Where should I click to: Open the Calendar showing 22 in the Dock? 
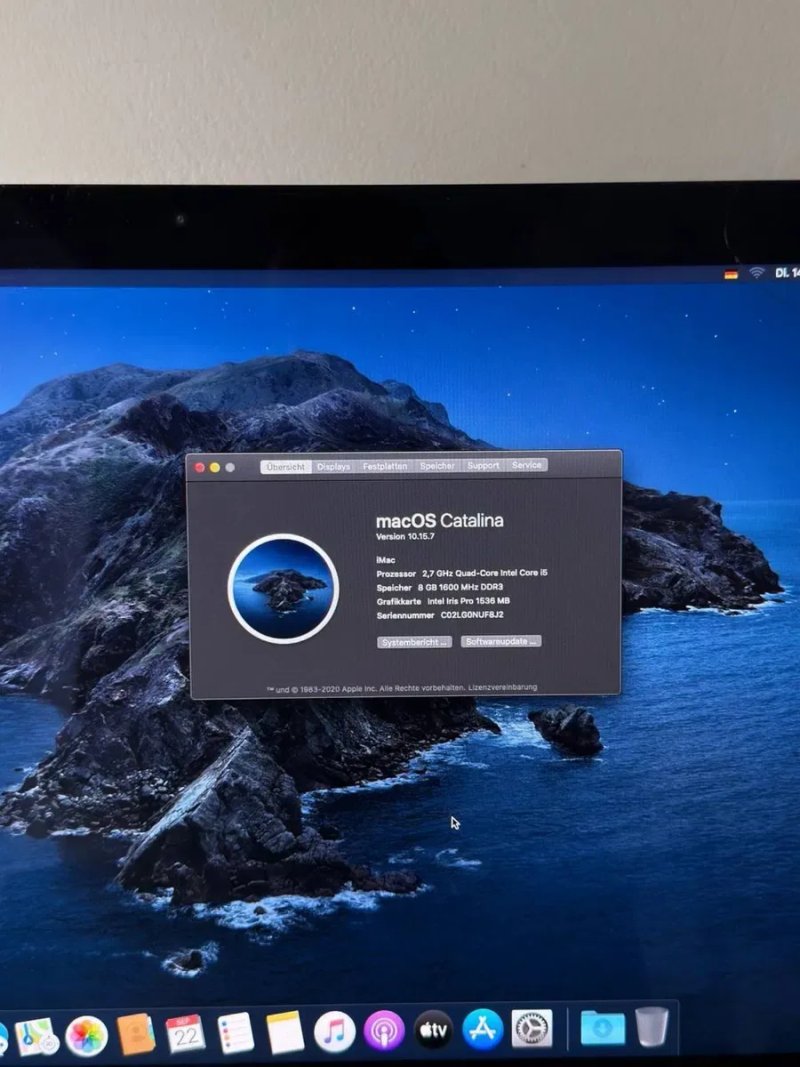tap(186, 1034)
